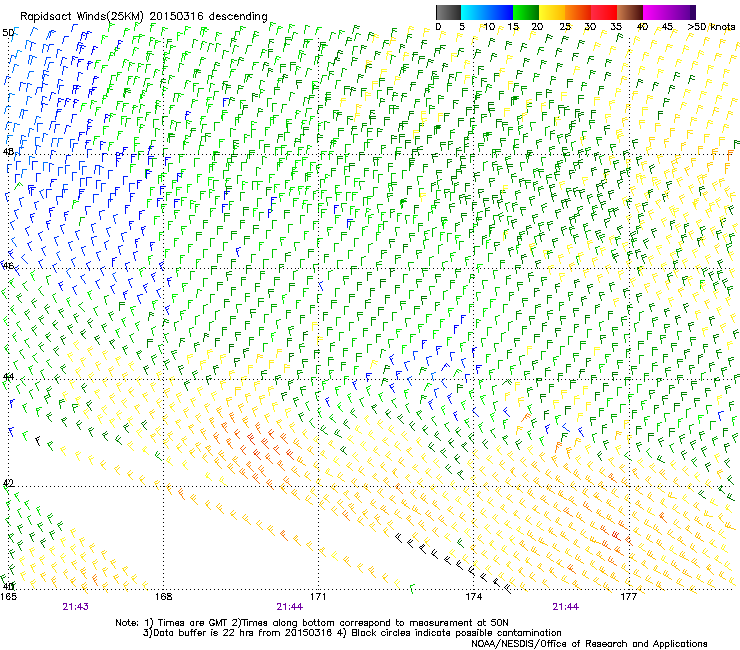Image resolution: width=740 pixels, height=650 pixels.
Task: Click the purple 21:43 time label
Action: point(76,607)
